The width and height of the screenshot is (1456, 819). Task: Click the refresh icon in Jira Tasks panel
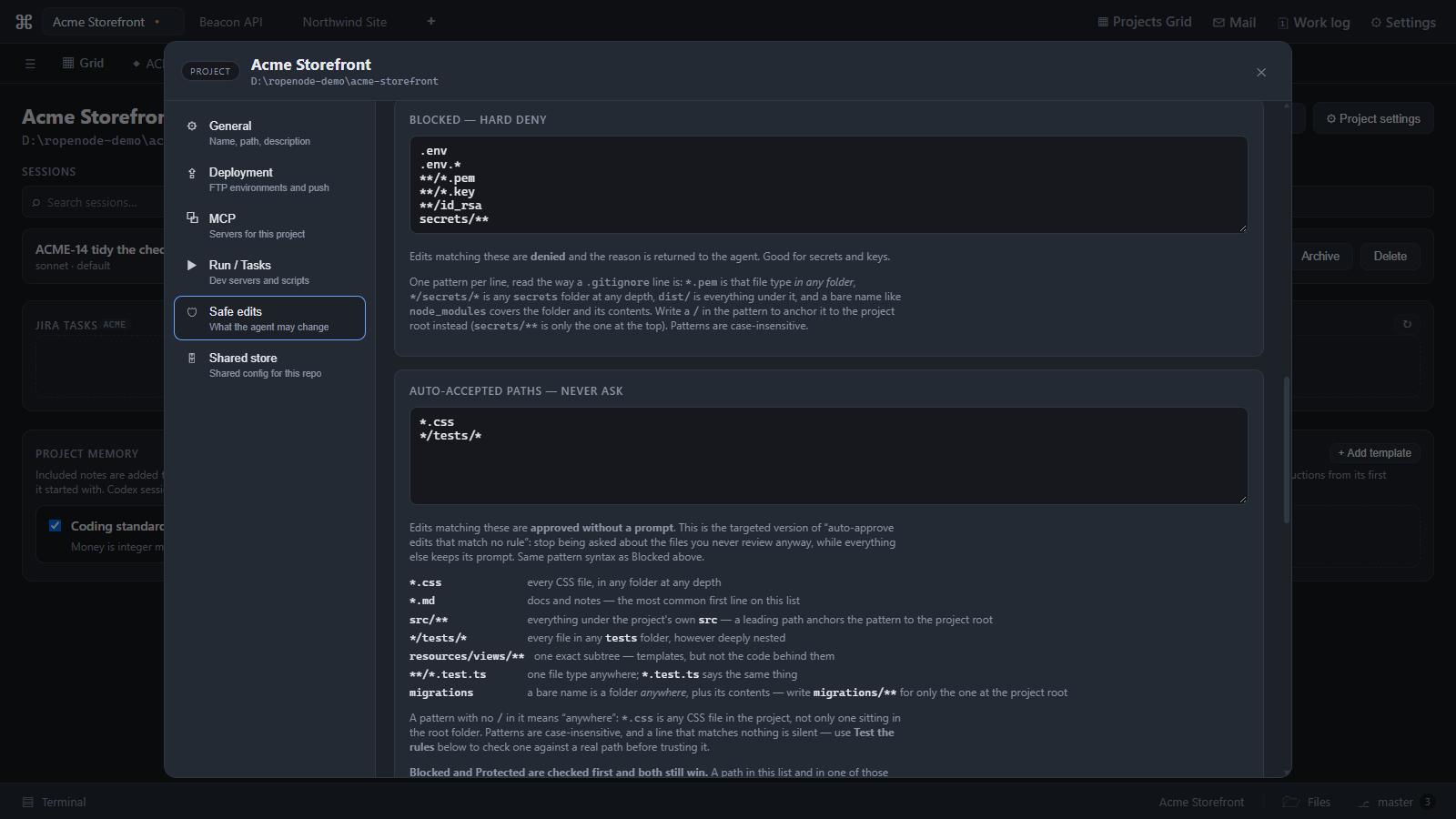pos(1407,324)
